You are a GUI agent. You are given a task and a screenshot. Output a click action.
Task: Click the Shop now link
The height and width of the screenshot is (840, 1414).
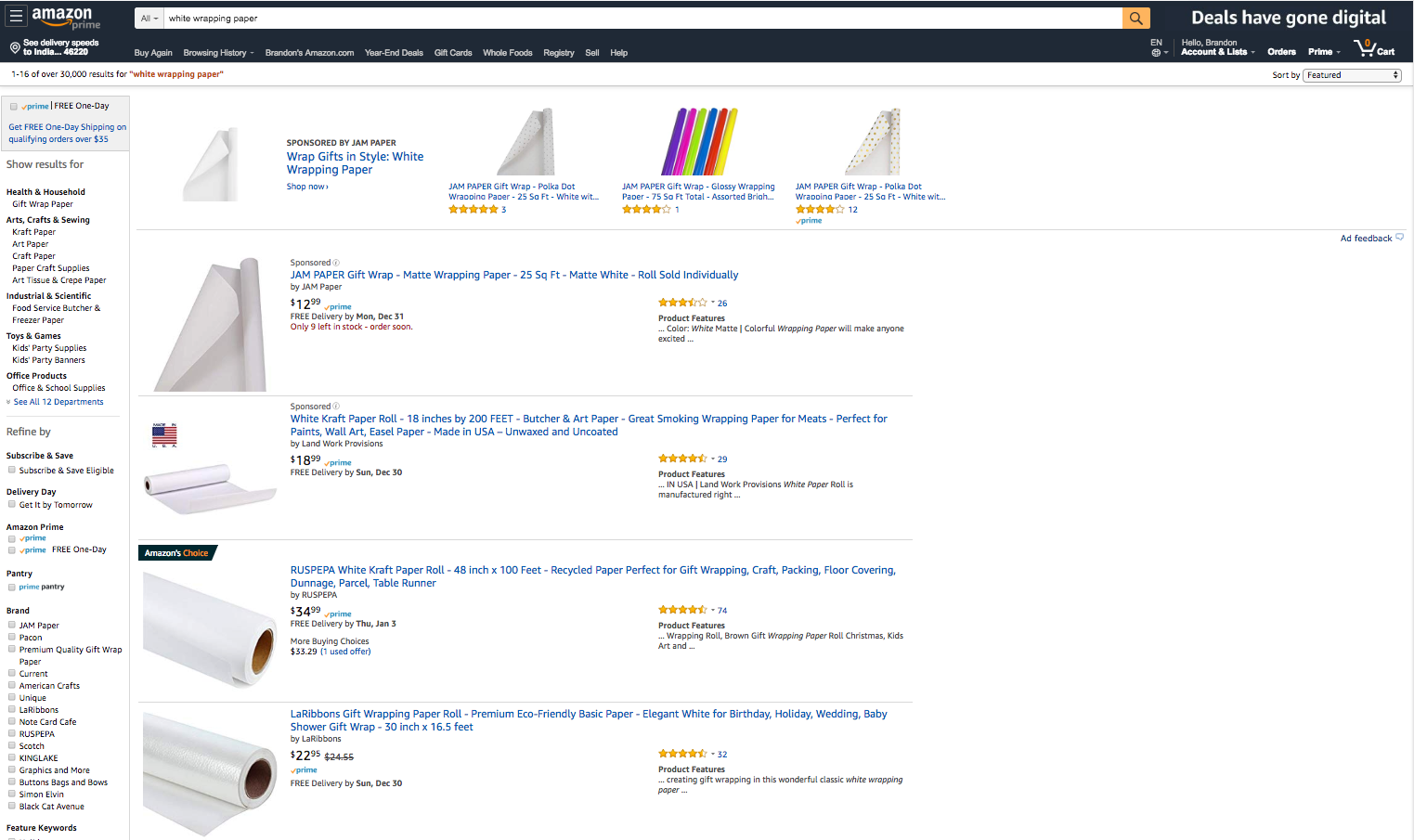[x=307, y=187]
